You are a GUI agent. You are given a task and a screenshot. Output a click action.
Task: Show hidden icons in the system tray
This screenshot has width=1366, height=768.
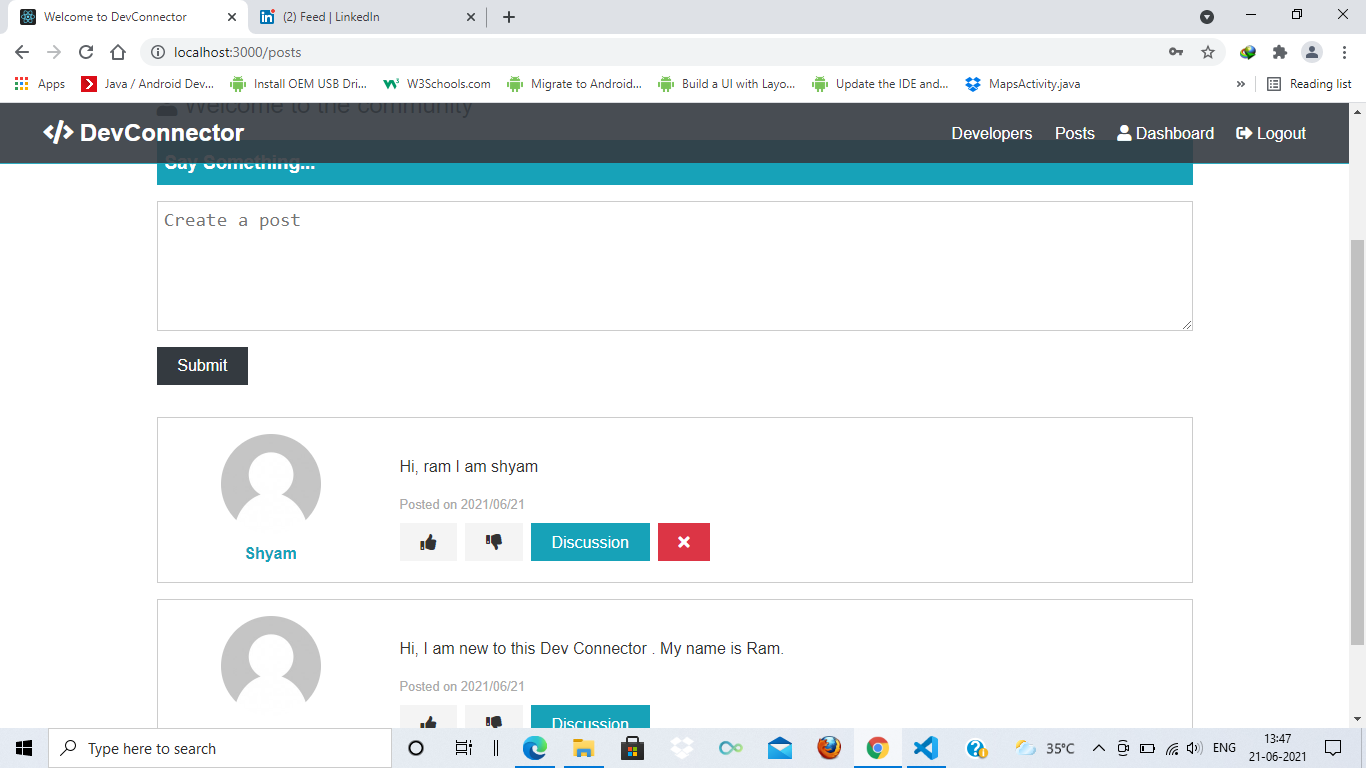pyautogui.click(x=1098, y=747)
